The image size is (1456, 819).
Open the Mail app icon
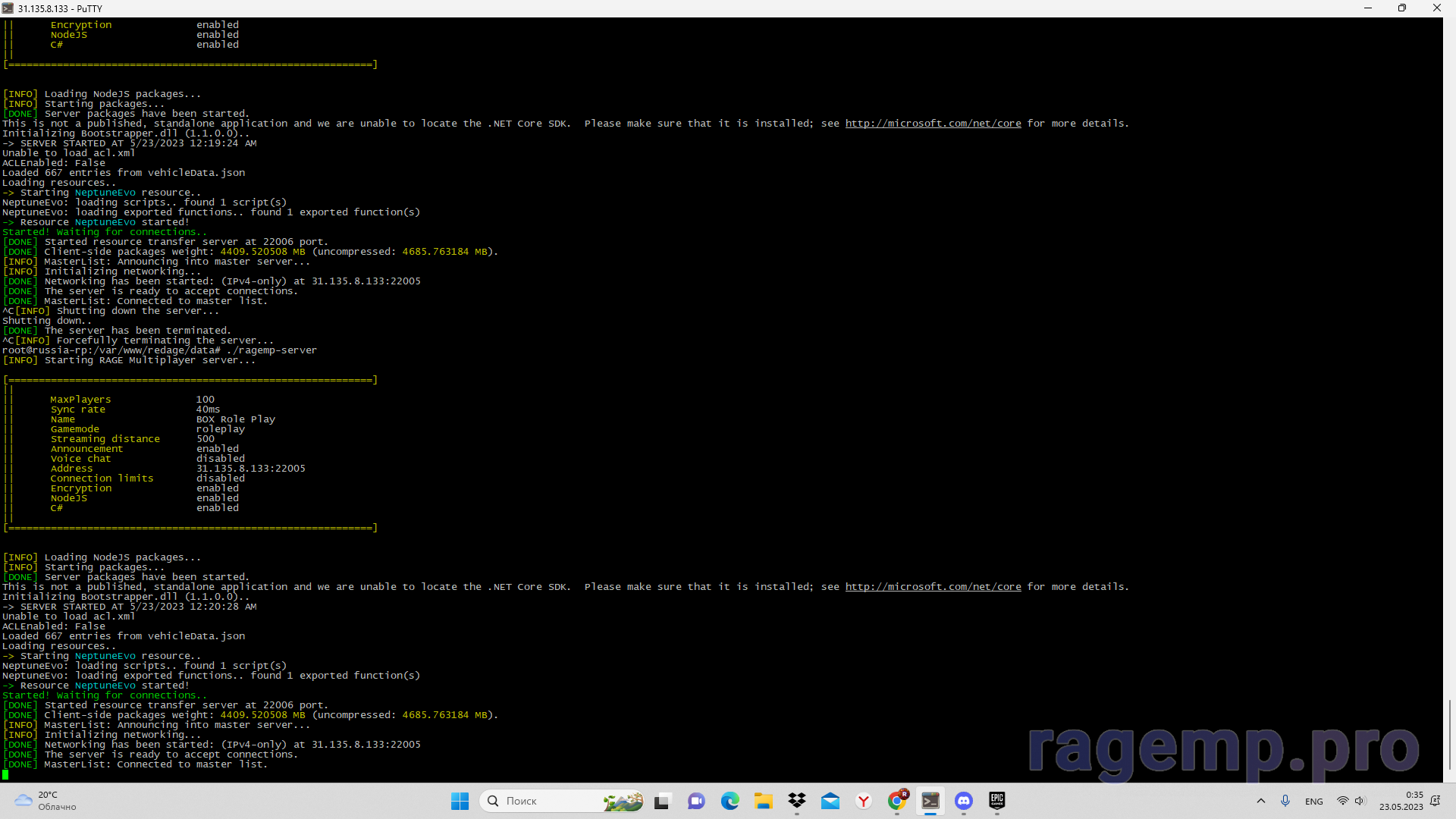click(830, 801)
